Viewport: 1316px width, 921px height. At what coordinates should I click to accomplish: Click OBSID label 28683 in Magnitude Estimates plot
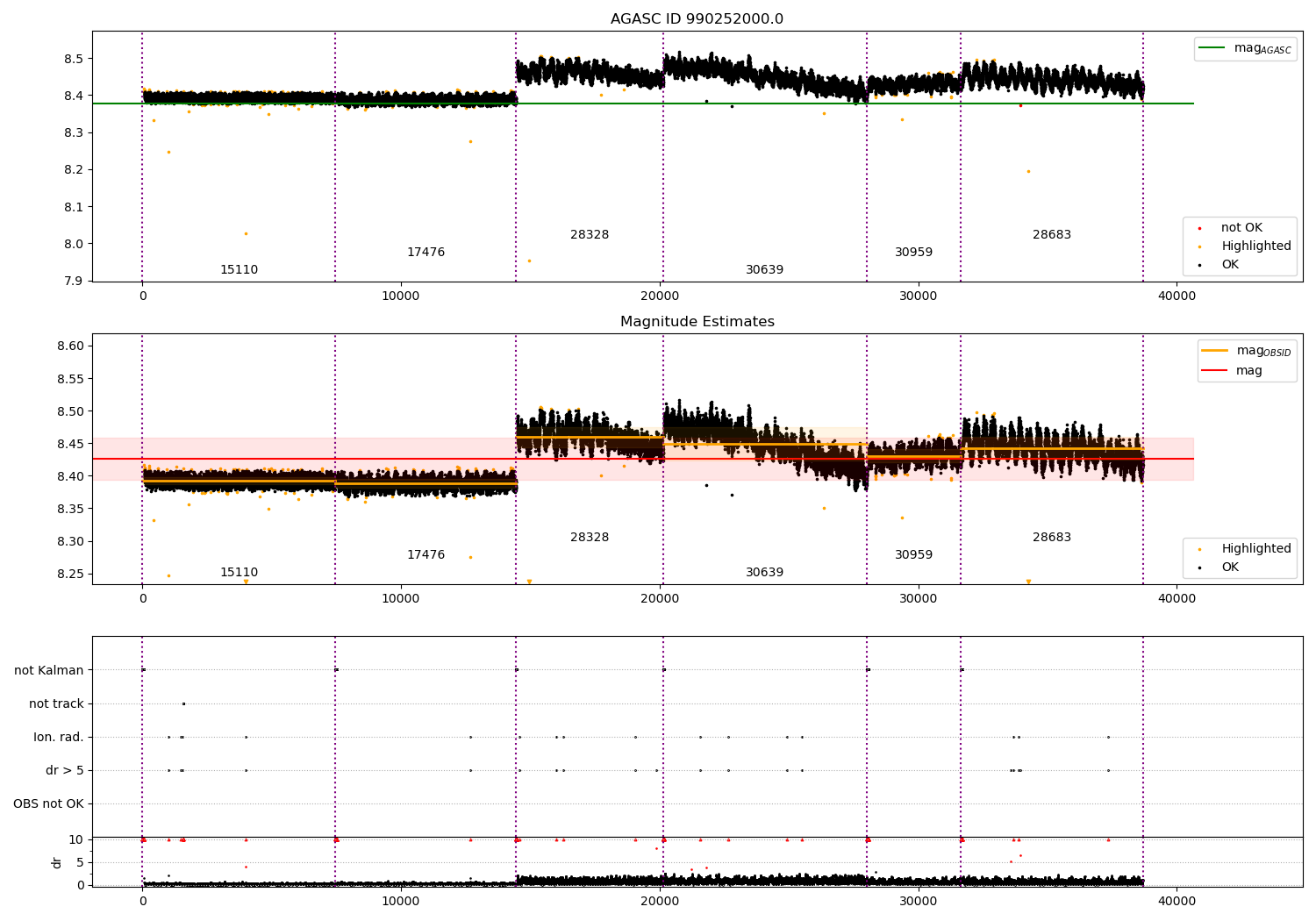point(1052,538)
